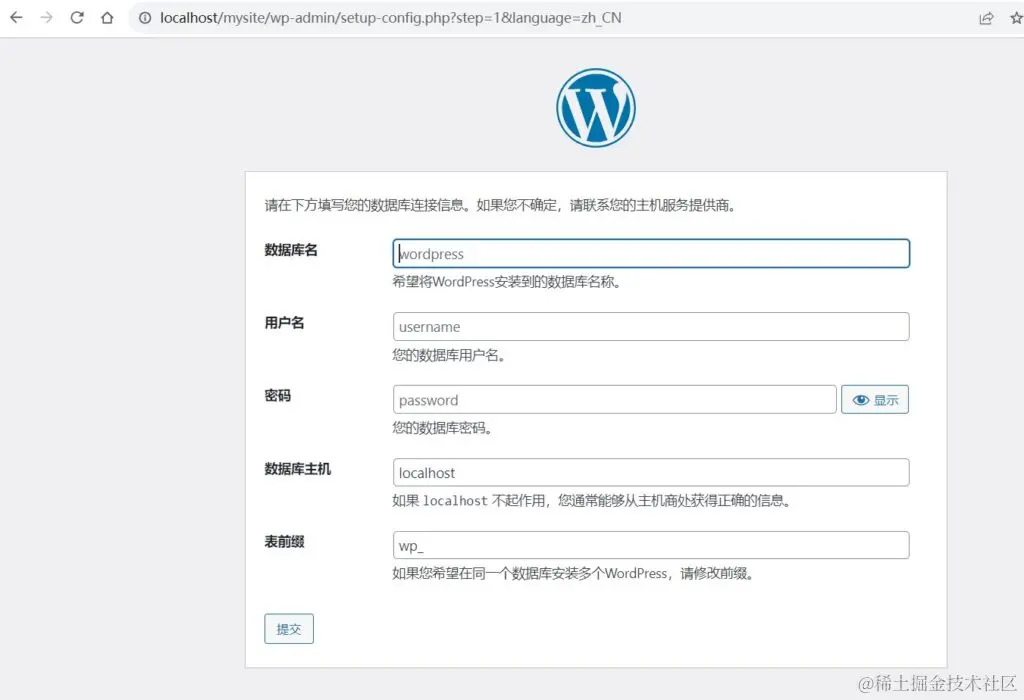Click hint text about 修改前缀
This screenshot has height=700, width=1024.
click(x=573, y=574)
